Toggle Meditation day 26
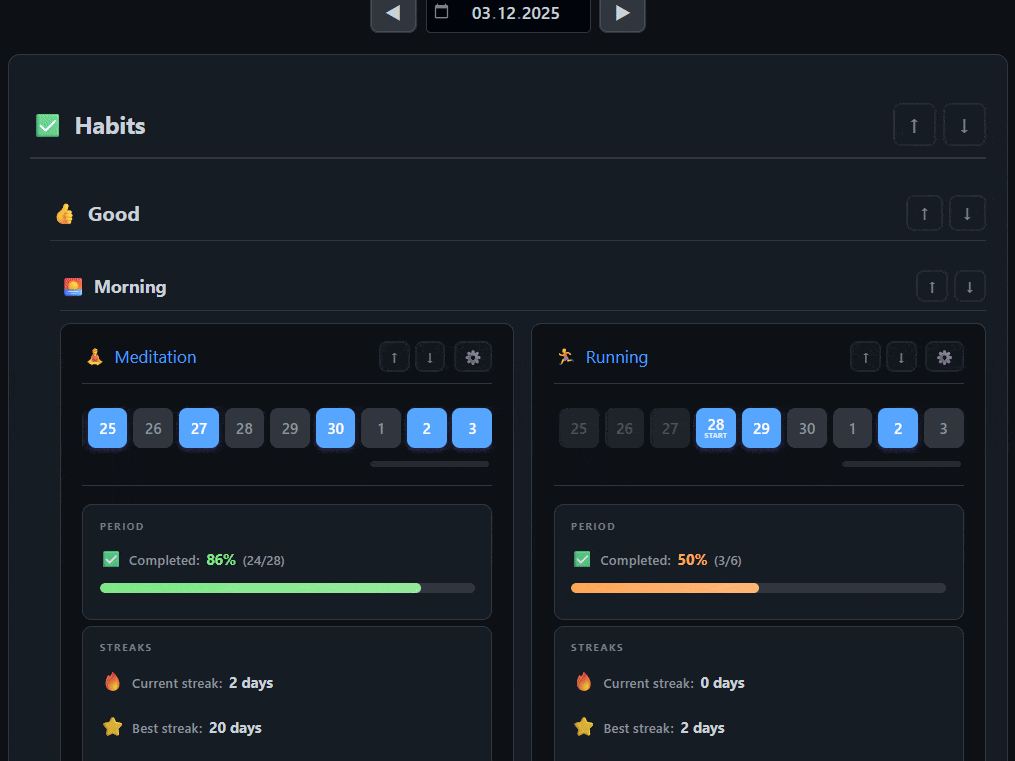Screen dimensions: 1015x761 pyautogui.click(x=153, y=428)
